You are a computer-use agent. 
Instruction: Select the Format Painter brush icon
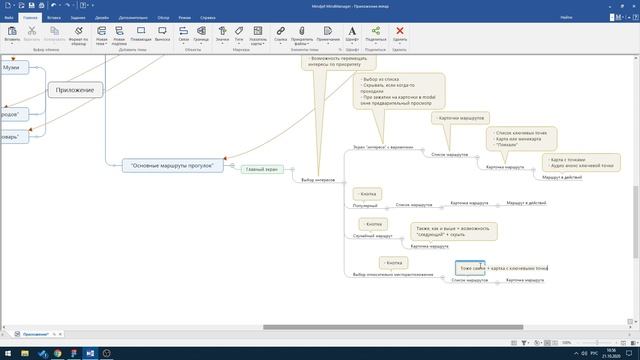[78, 31]
